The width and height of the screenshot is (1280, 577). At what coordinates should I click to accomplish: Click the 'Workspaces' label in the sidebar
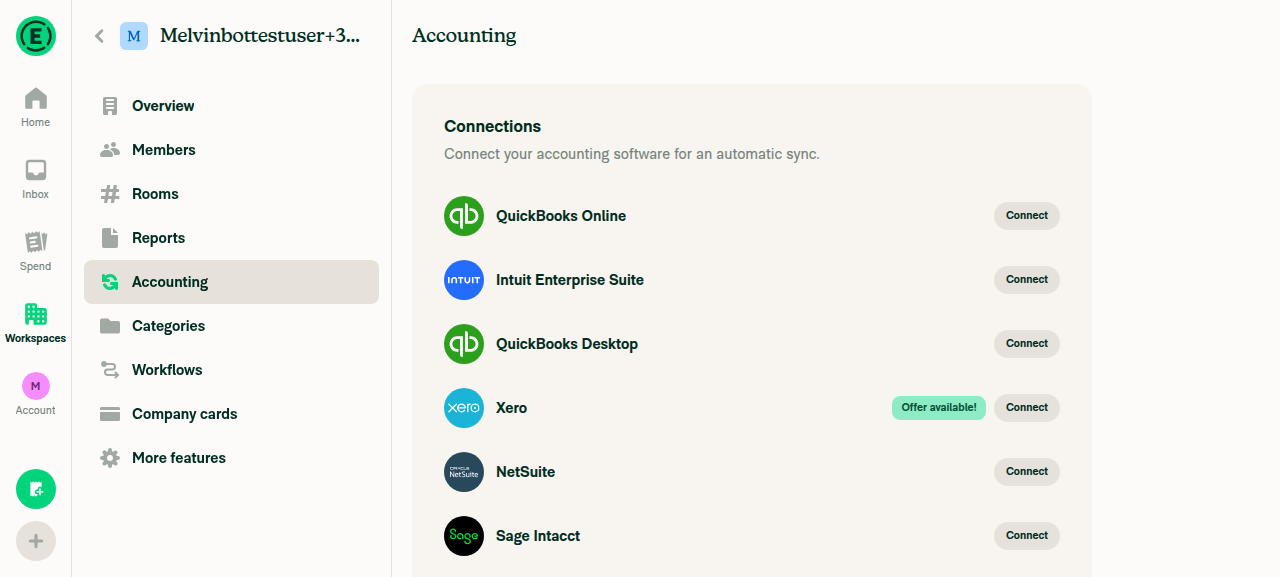pyautogui.click(x=36, y=339)
